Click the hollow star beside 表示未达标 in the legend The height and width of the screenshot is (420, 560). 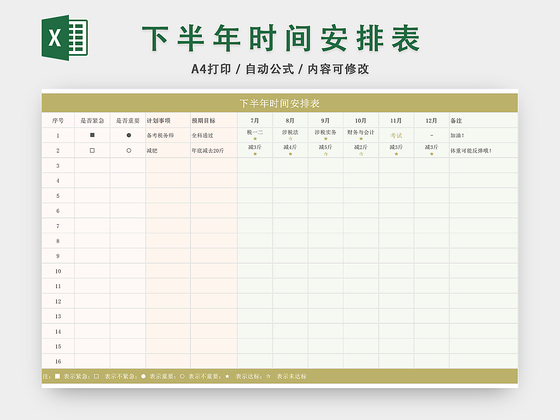click(x=269, y=376)
